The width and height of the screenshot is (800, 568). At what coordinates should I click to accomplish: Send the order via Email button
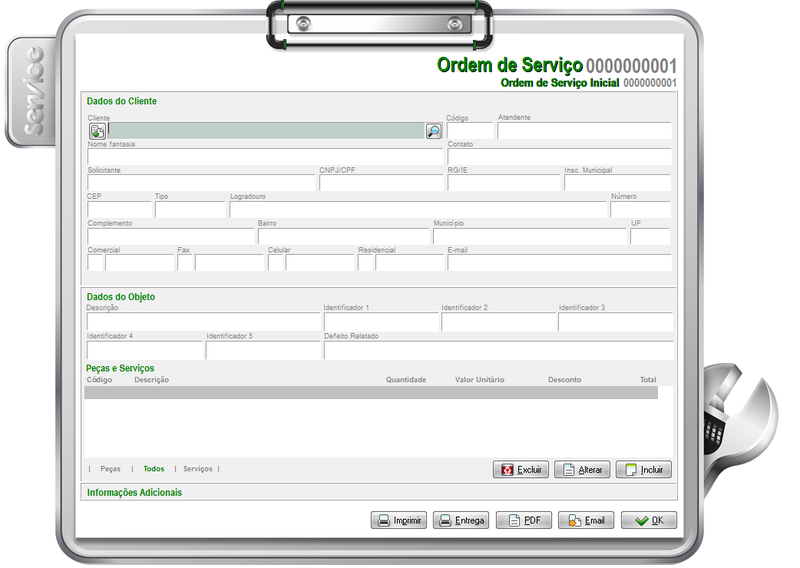tap(585, 521)
